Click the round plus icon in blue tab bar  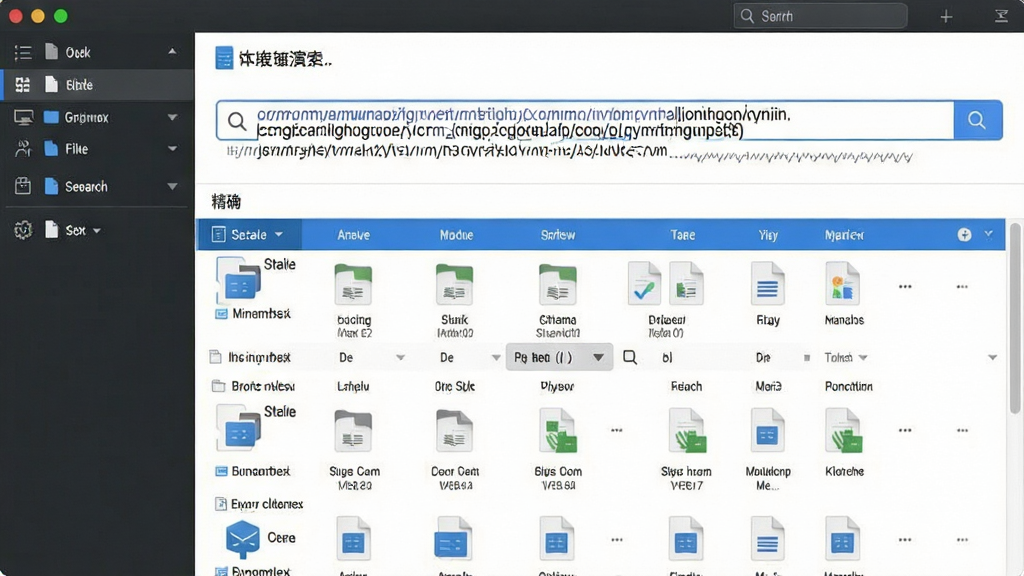pyautogui.click(x=964, y=234)
